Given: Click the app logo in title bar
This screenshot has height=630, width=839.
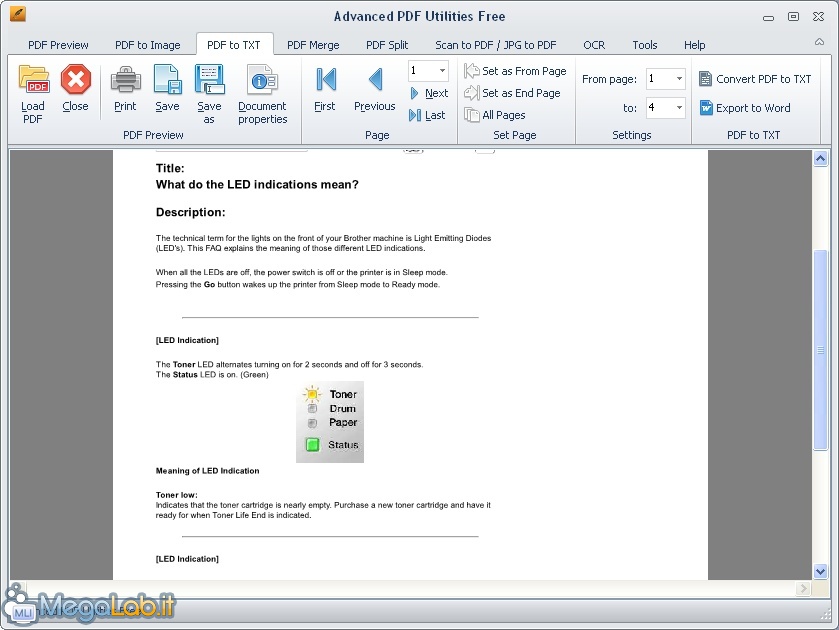Looking at the screenshot, I should click(x=18, y=14).
